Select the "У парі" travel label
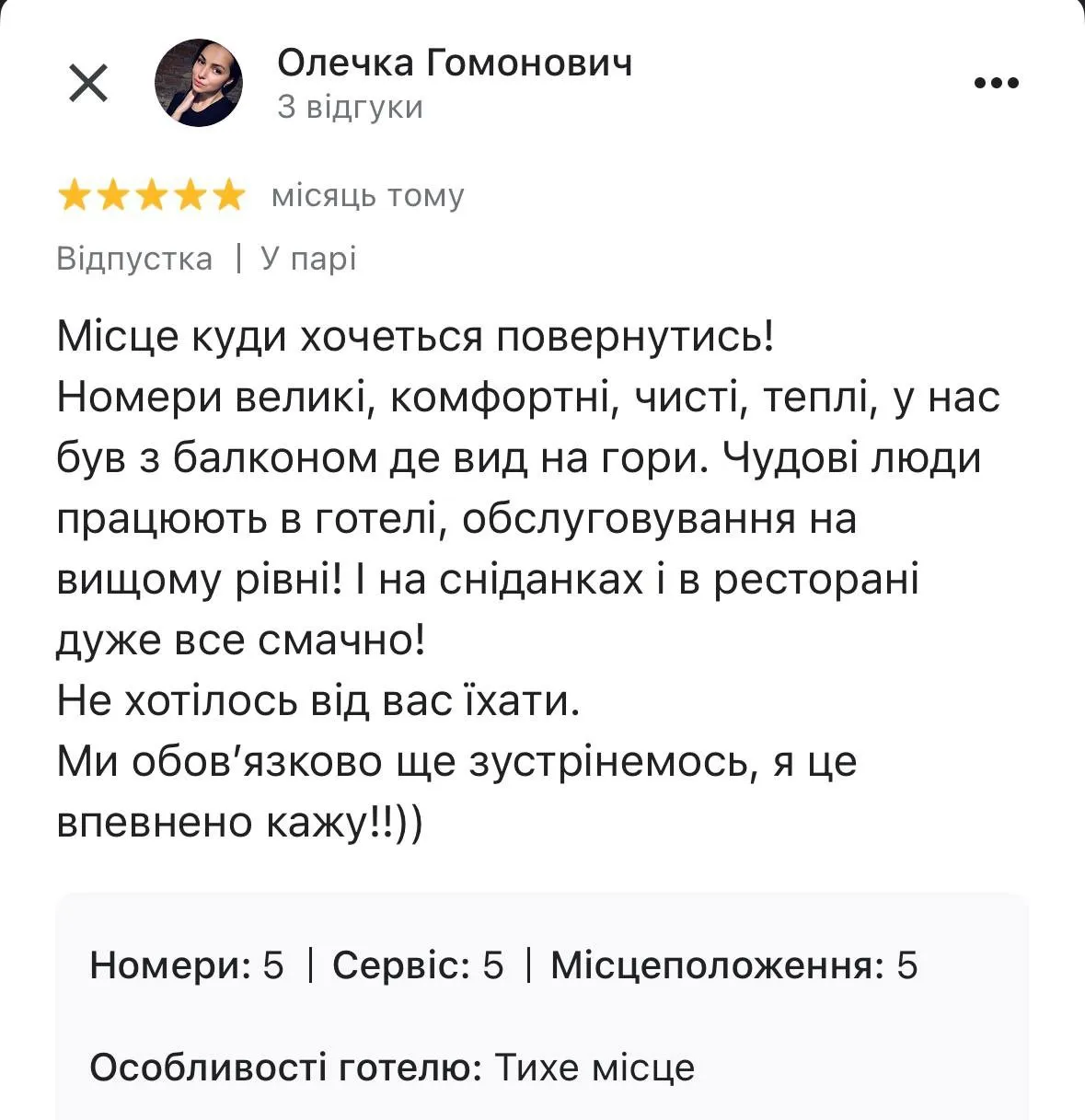 pos(308,259)
